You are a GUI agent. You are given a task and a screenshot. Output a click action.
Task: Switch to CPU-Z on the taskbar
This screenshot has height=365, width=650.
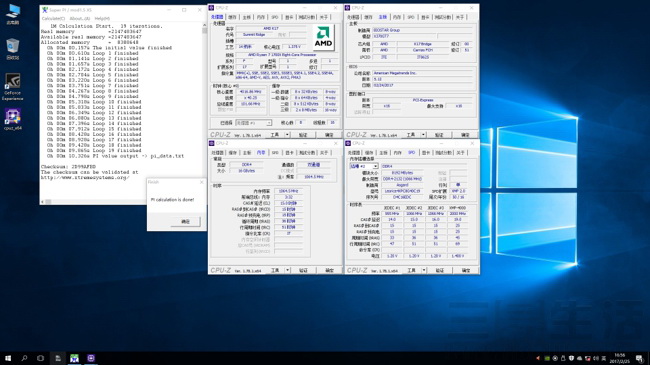pyautogui.click(x=91, y=358)
